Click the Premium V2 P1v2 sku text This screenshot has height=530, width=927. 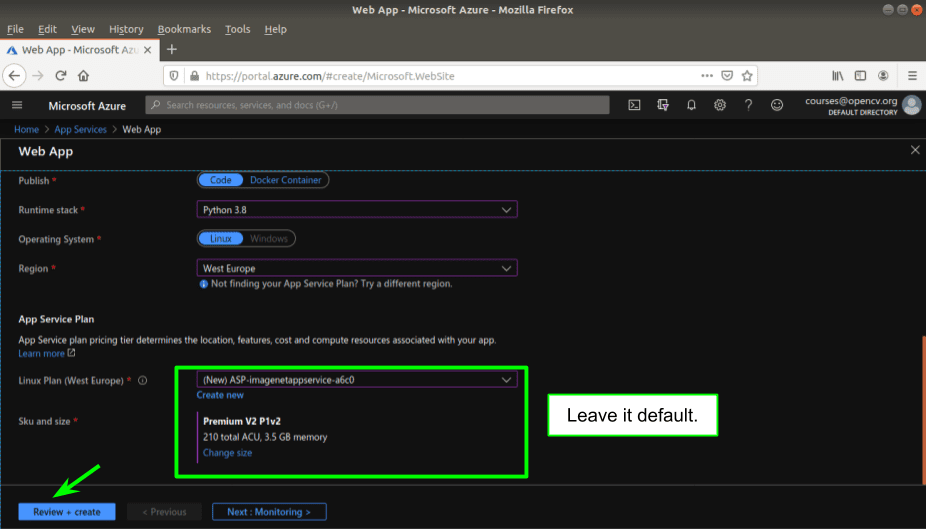pyautogui.click(x=242, y=421)
